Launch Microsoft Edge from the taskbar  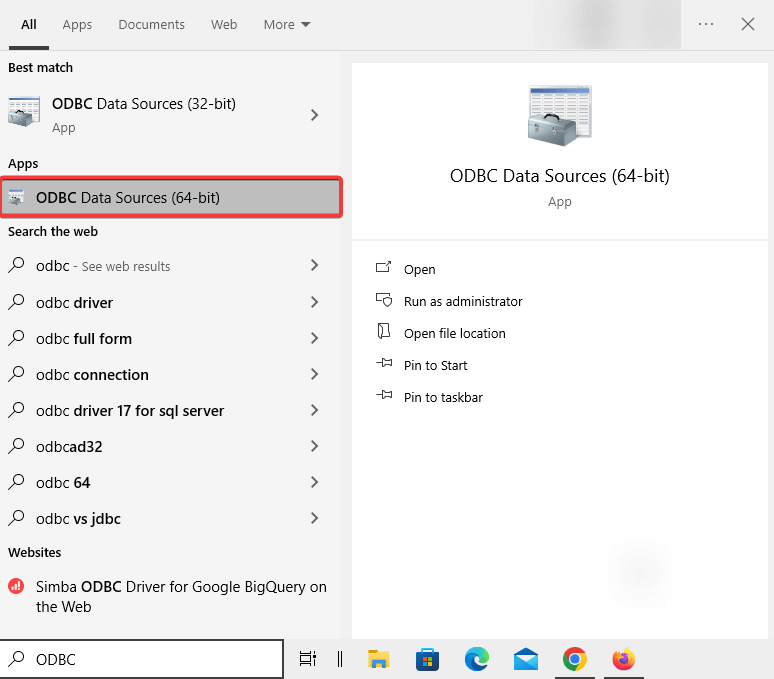(x=477, y=659)
